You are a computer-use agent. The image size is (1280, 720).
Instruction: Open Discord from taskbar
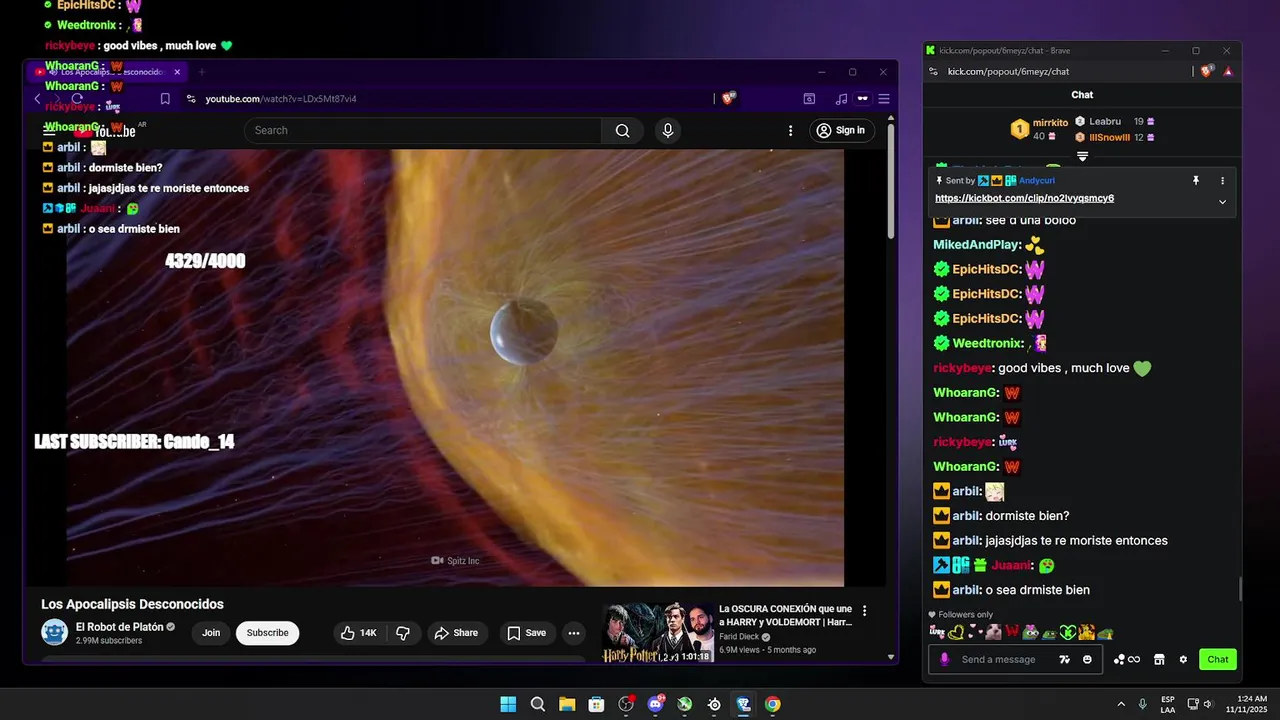(656, 704)
